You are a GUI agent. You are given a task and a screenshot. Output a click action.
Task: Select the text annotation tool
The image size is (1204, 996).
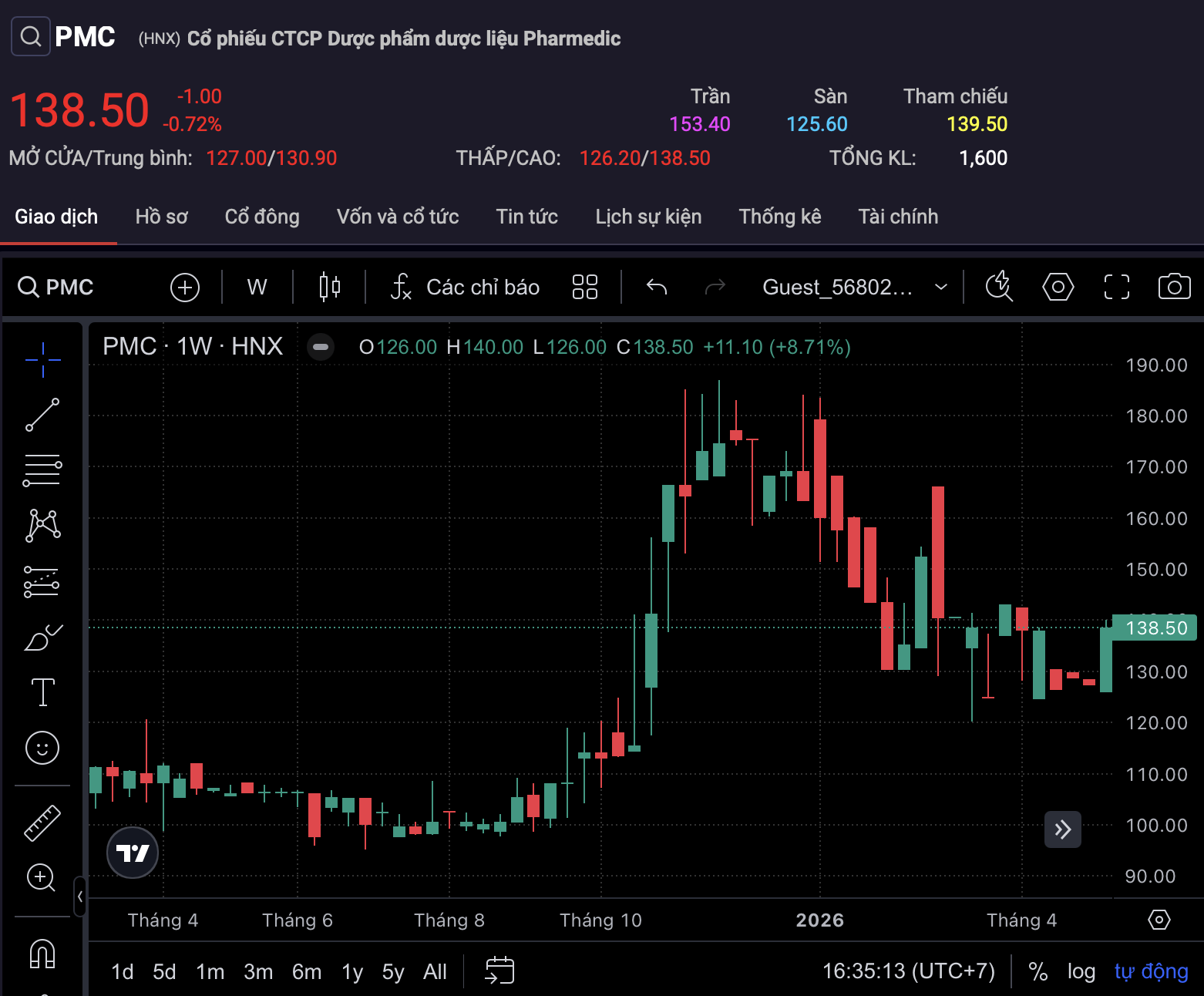click(42, 692)
